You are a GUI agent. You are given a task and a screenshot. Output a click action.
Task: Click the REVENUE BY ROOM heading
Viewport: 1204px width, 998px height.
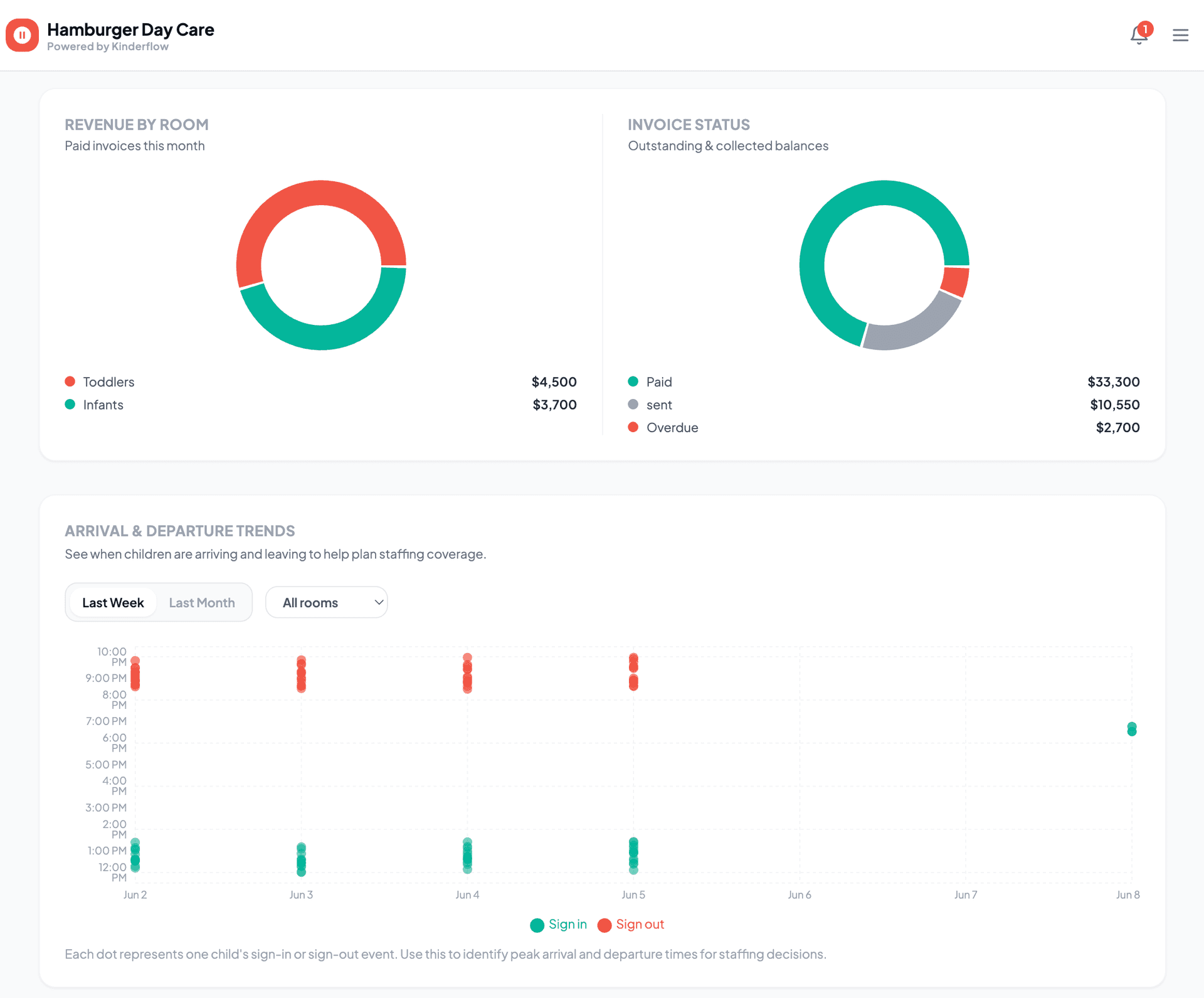(x=137, y=124)
